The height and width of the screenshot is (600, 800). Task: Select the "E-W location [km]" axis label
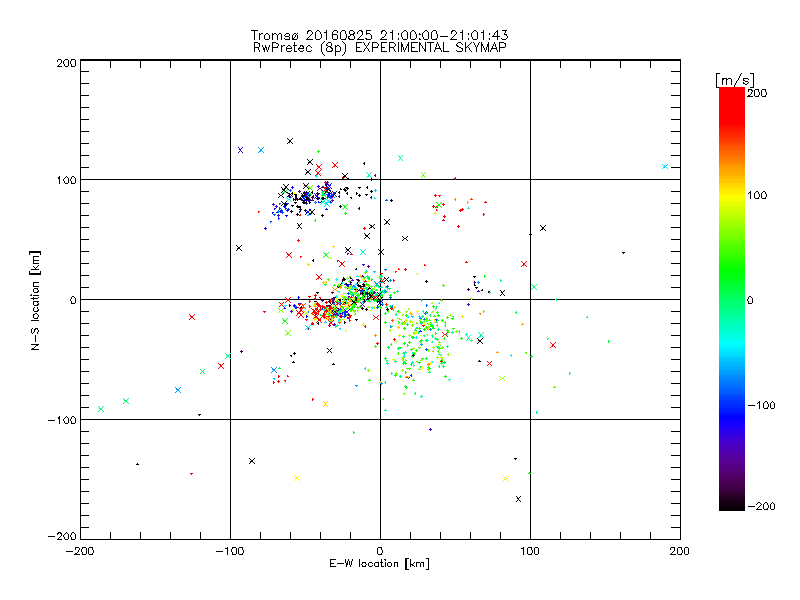tap(379, 563)
